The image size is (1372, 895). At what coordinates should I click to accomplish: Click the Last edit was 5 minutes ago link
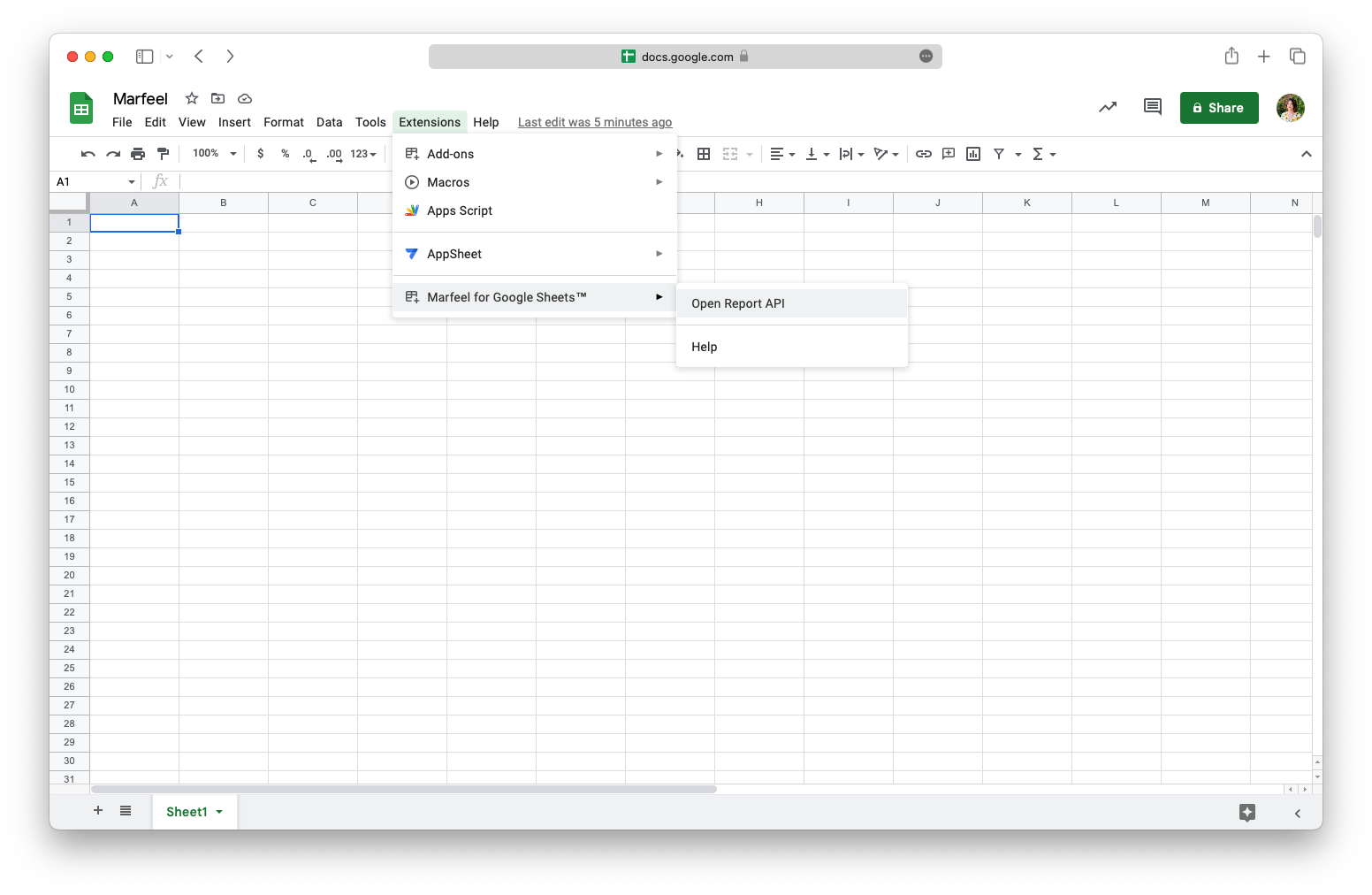tap(594, 122)
